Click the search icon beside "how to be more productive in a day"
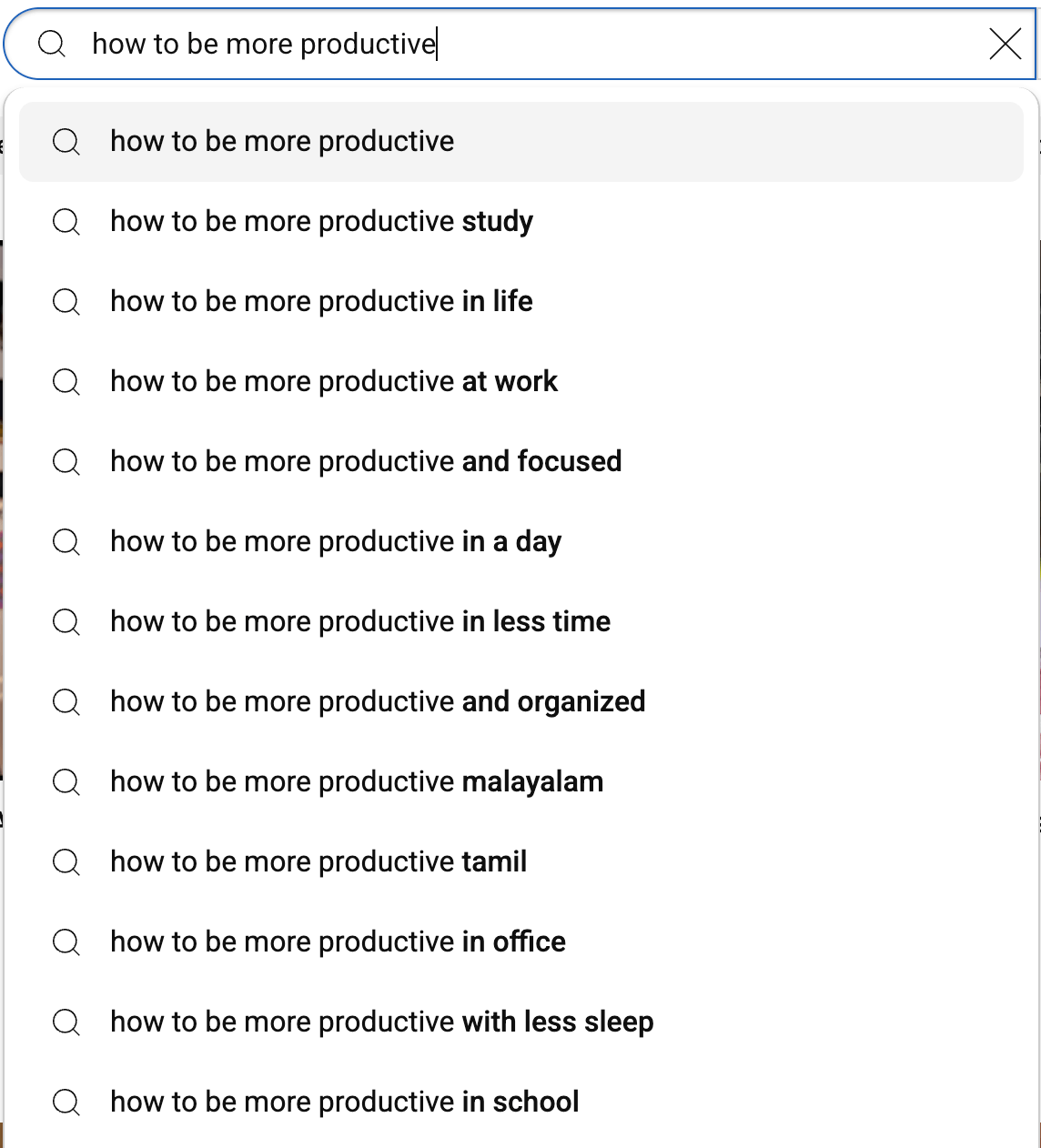This screenshot has width=1041, height=1148. 66,541
